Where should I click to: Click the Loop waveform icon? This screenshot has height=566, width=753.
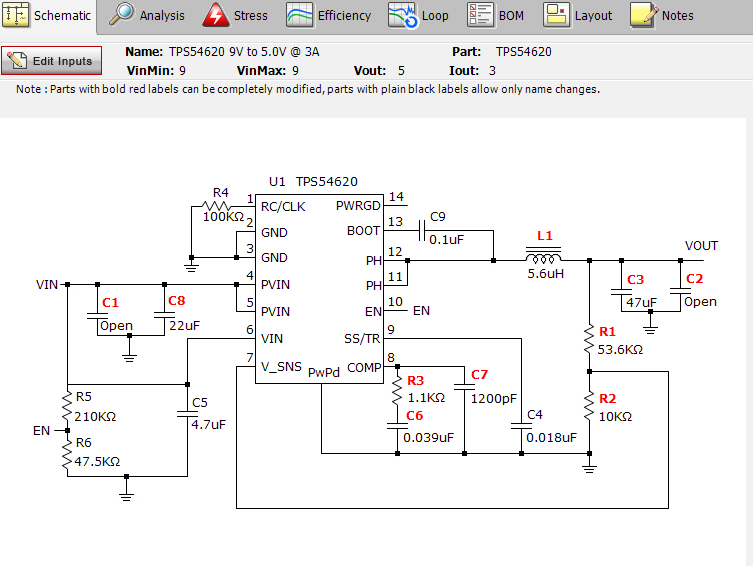point(402,15)
